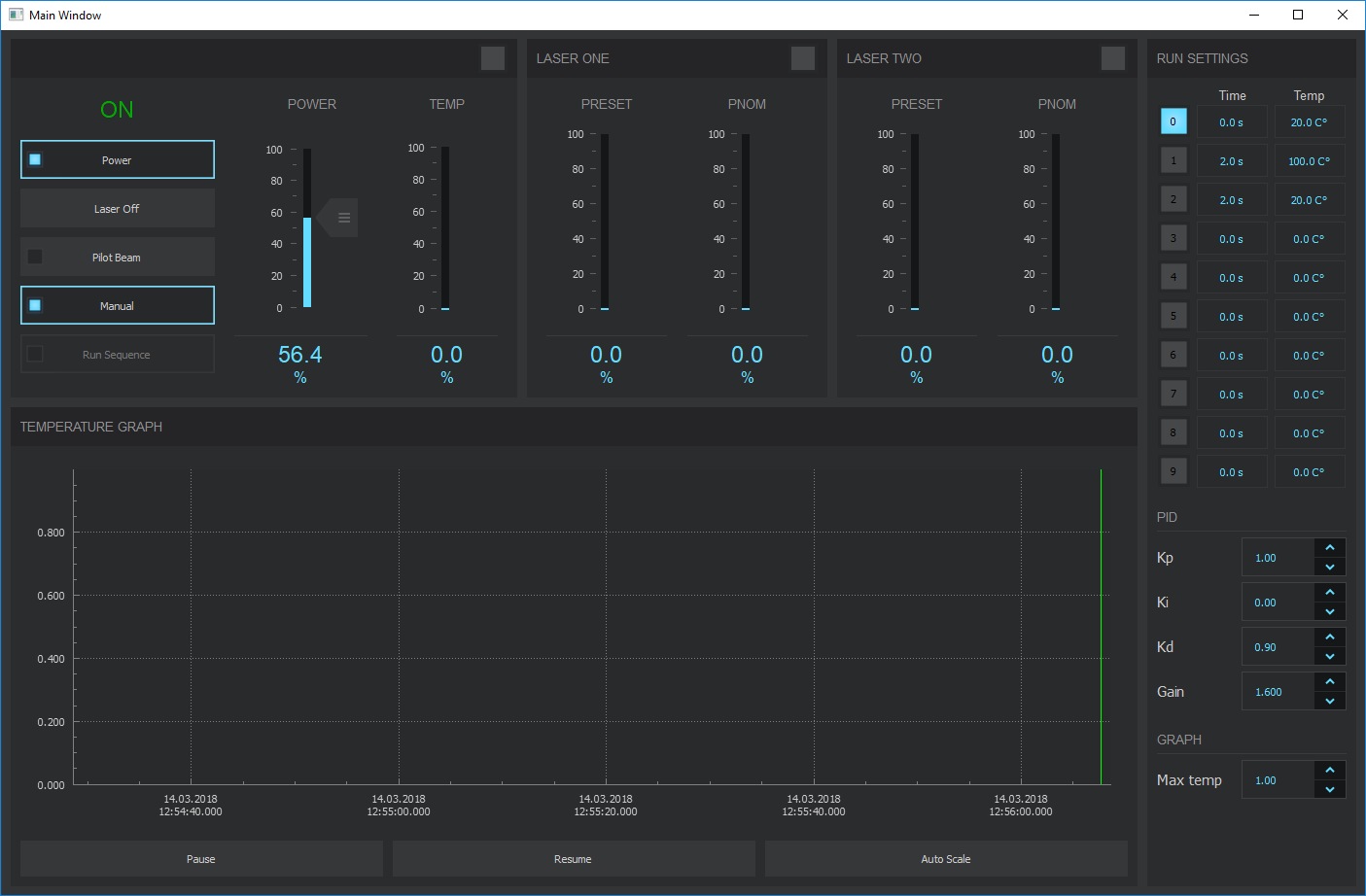Click the header icon above the Power panel
Image resolution: width=1366 pixels, height=896 pixels.
pos(493,58)
